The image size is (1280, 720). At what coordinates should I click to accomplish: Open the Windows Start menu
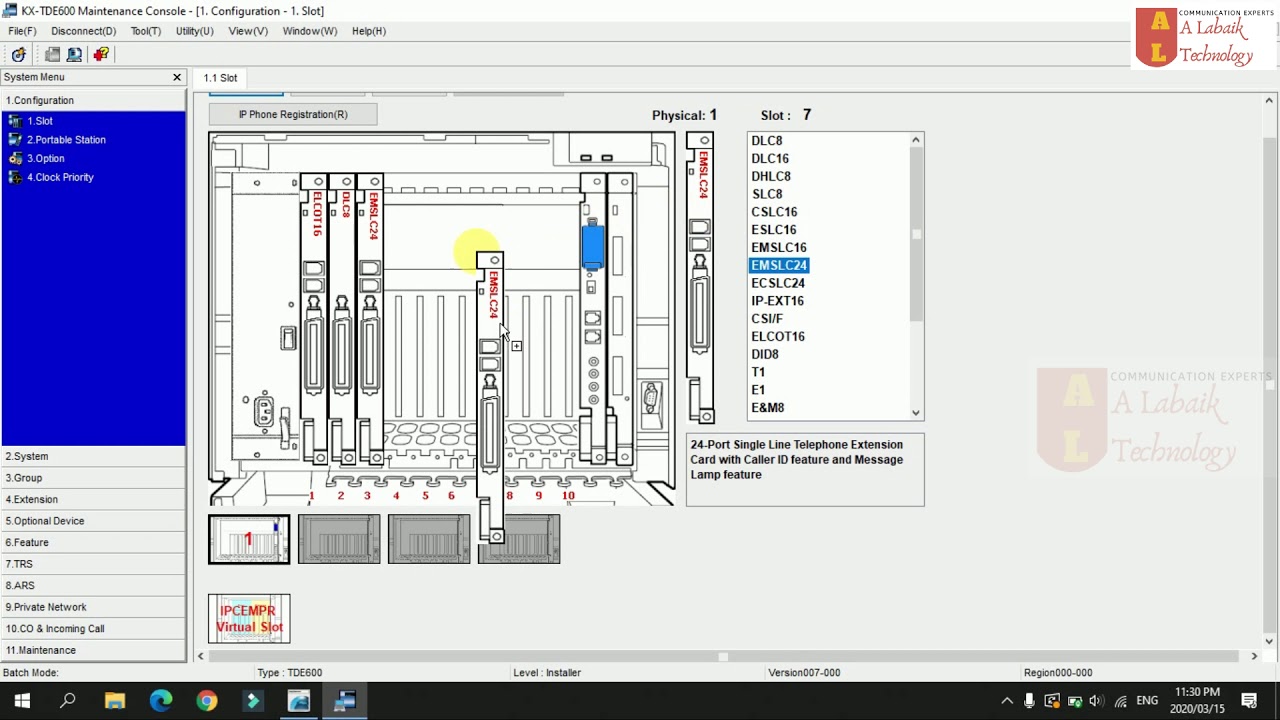coord(22,701)
